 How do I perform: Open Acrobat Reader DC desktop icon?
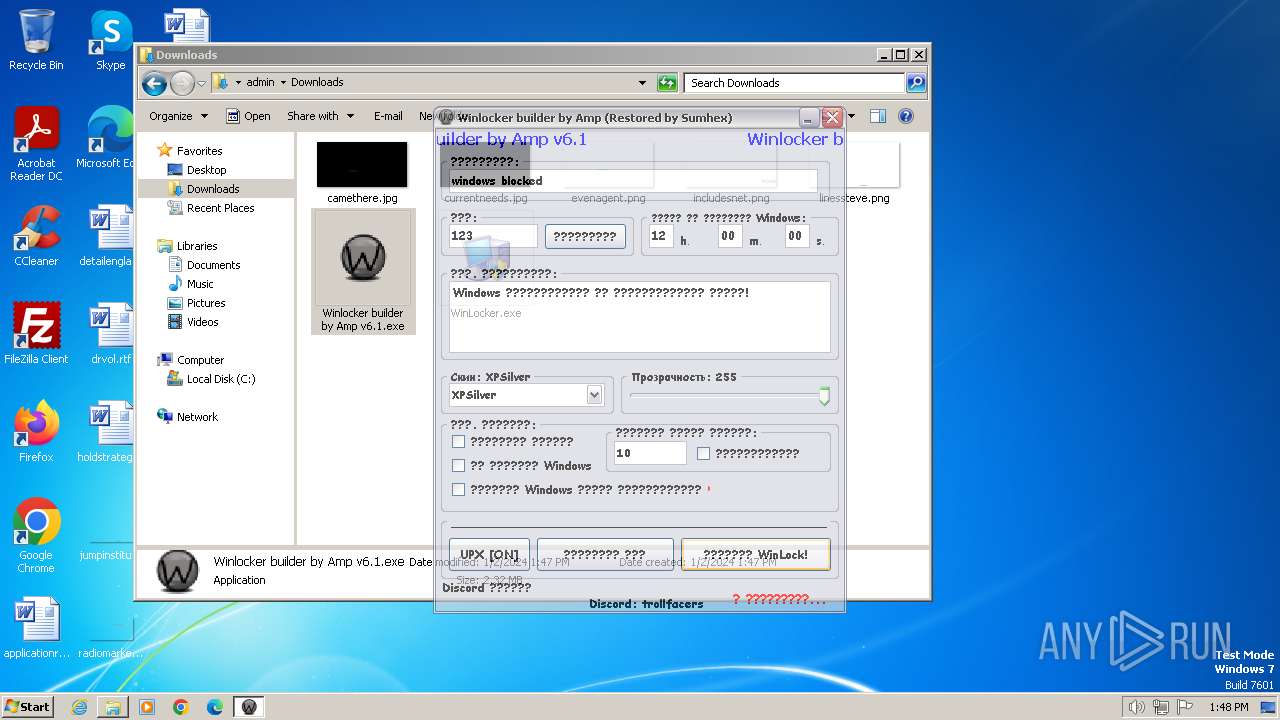click(x=36, y=144)
